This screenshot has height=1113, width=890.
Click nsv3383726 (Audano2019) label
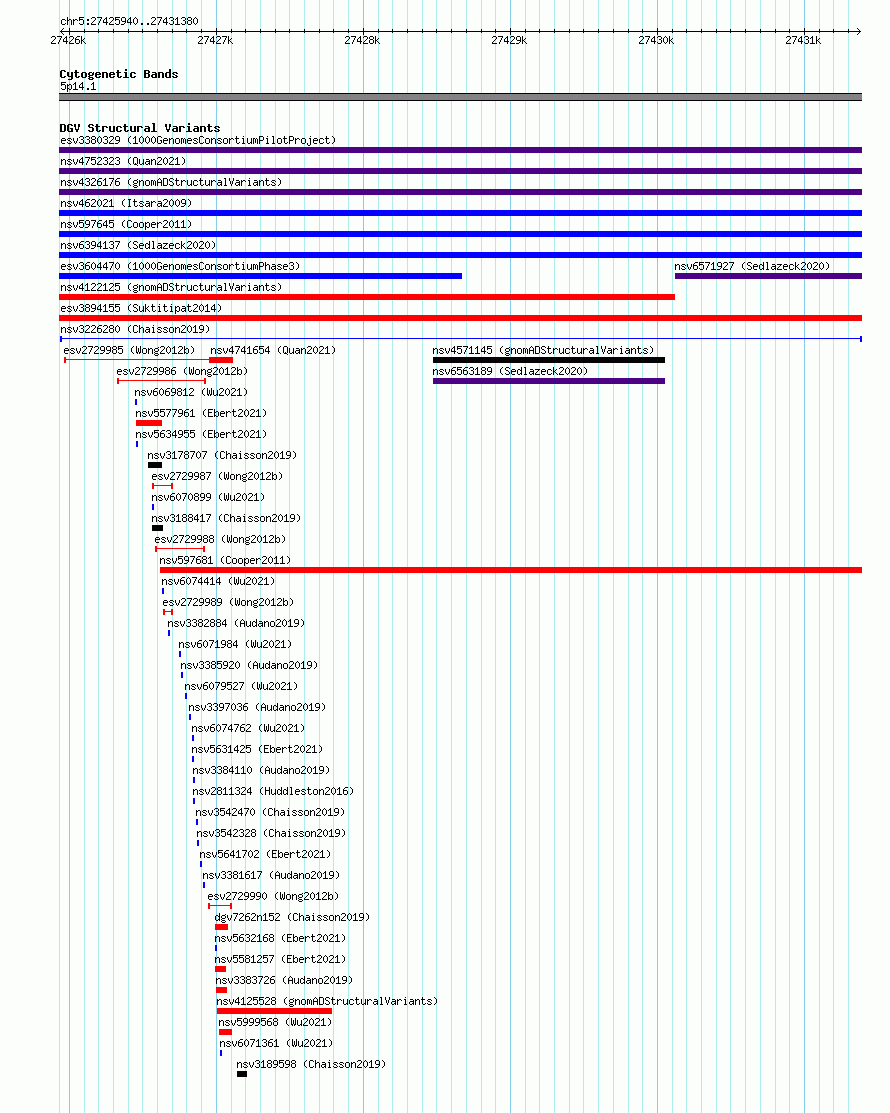(285, 980)
